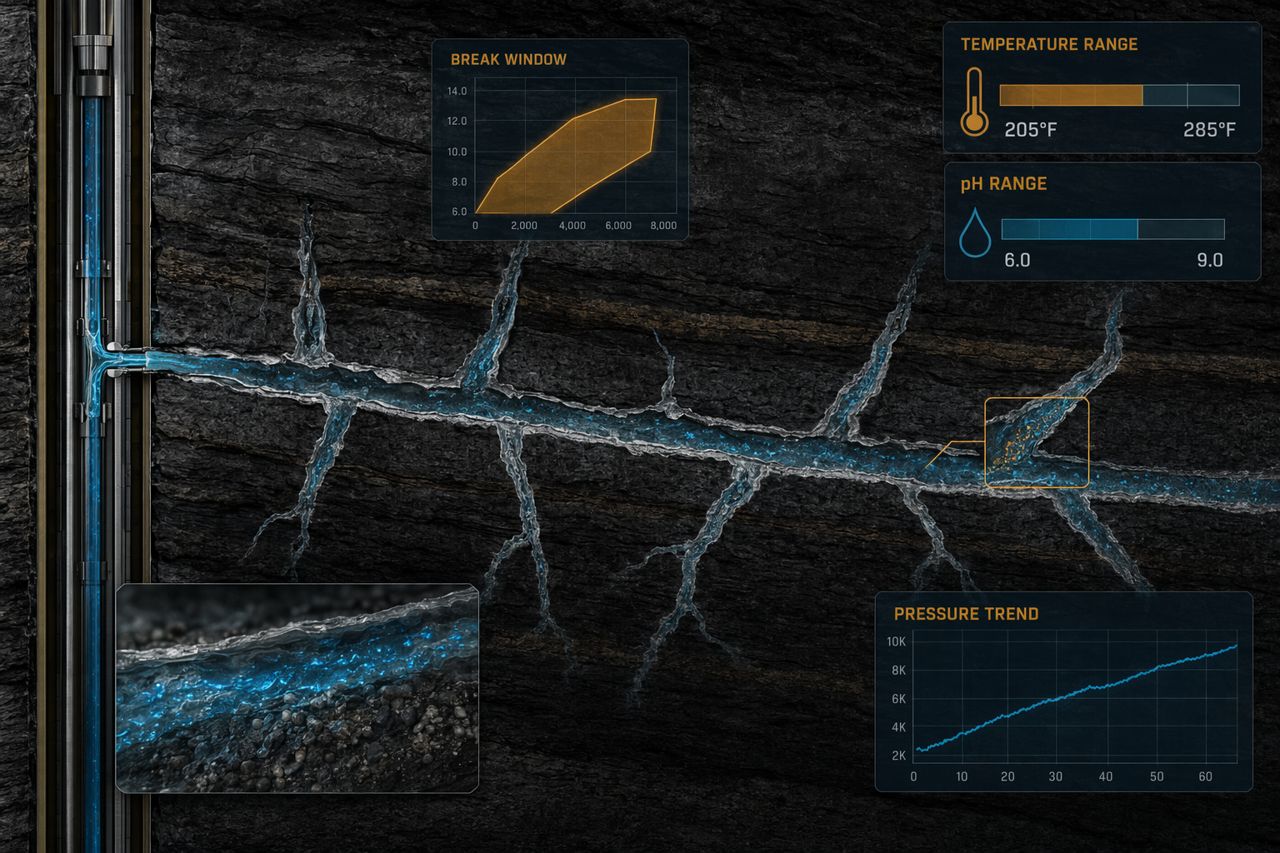Click the "40" time label in Pressure Trend
The width and height of the screenshot is (1280, 853).
click(x=1106, y=777)
